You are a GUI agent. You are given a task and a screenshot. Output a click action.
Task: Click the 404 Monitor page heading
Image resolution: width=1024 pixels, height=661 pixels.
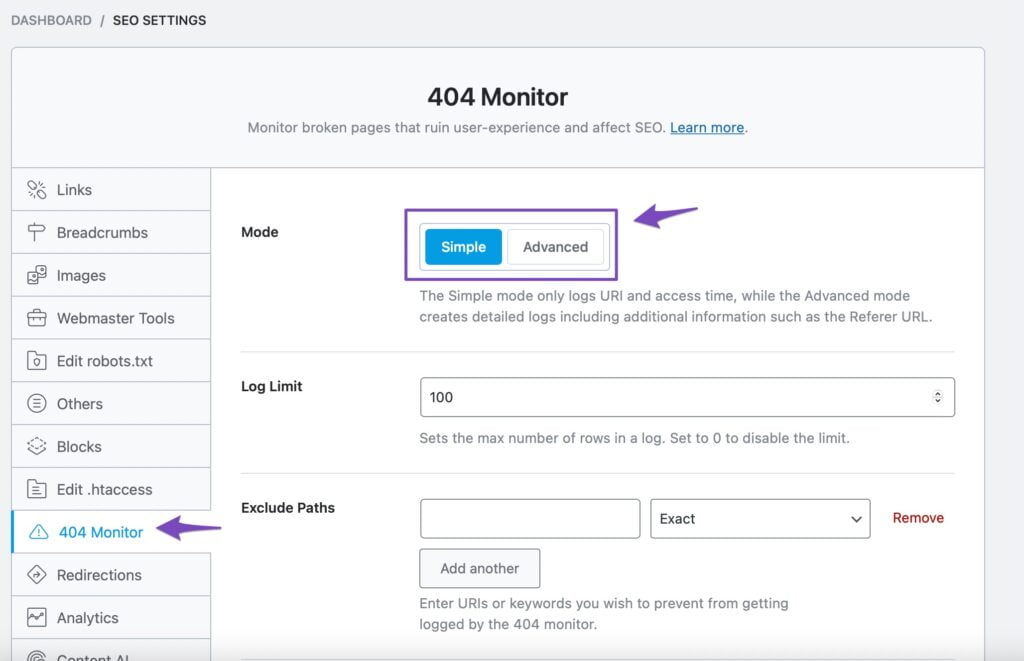pyautogui.click(x=498, y=97)
